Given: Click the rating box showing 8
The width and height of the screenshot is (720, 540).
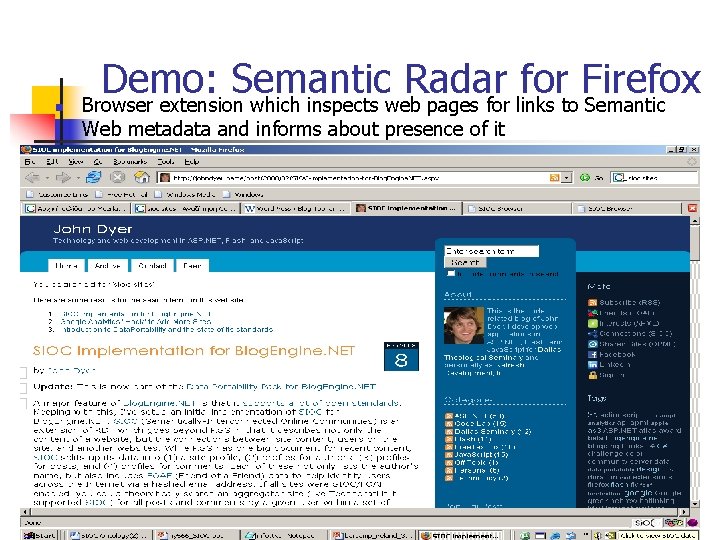Looking at the screenshot, I should (401, 356).
